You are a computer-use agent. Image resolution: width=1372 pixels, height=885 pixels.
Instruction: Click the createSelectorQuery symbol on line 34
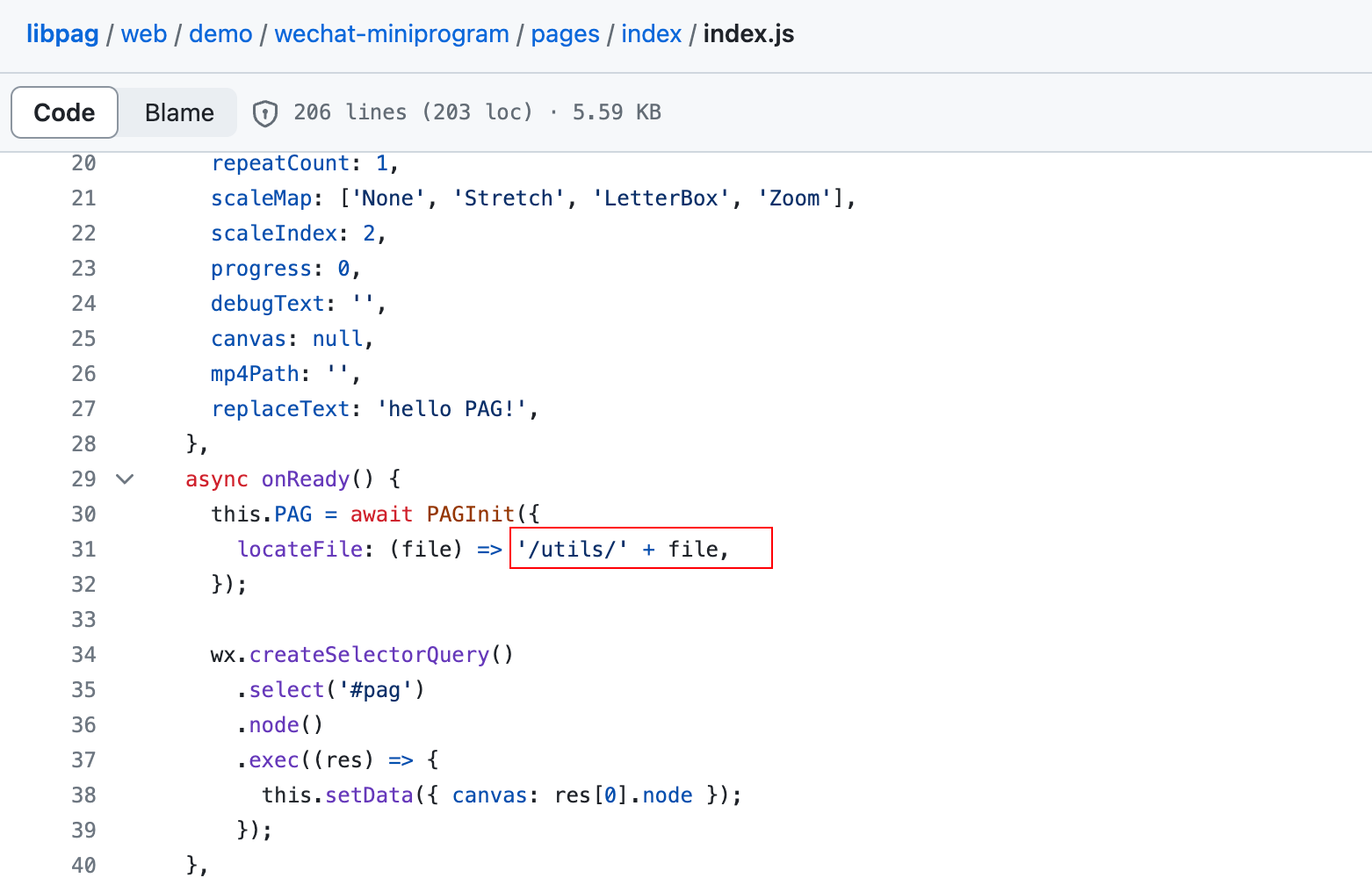369,654
